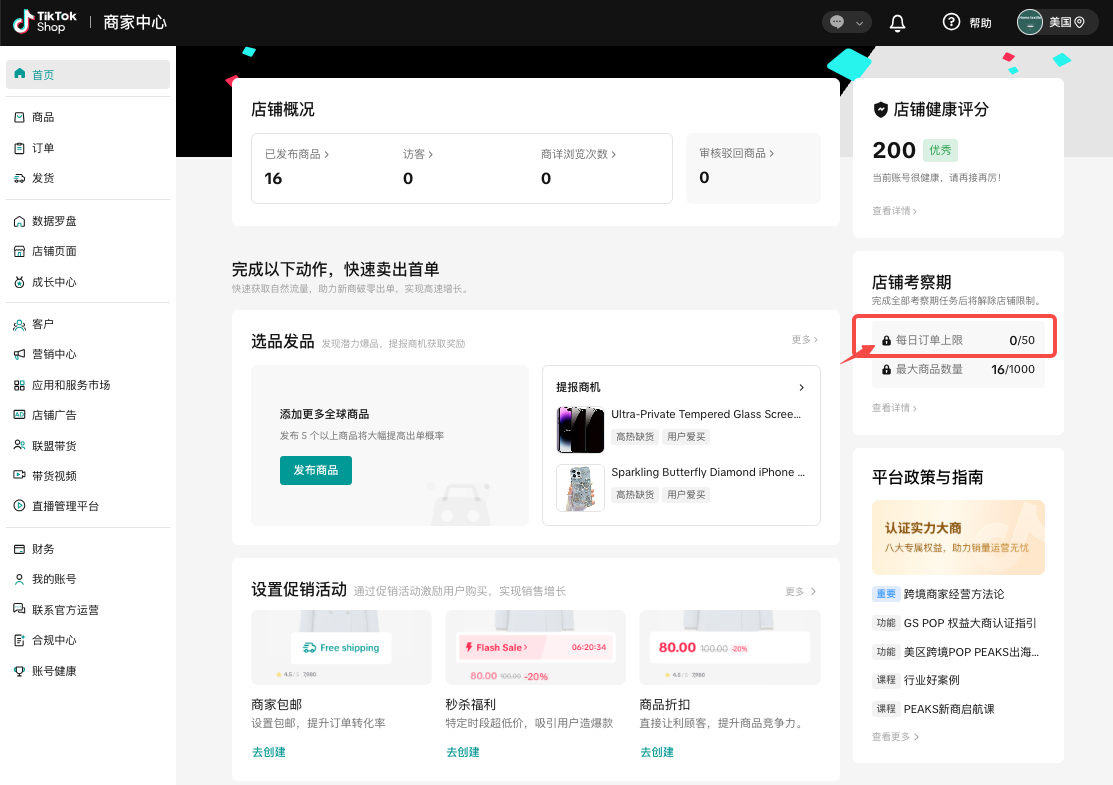Select 首页 in the sidebar menu
The width and height of the screenshot is (1113, 785).
pyautogui.click(x=44, y=73)
